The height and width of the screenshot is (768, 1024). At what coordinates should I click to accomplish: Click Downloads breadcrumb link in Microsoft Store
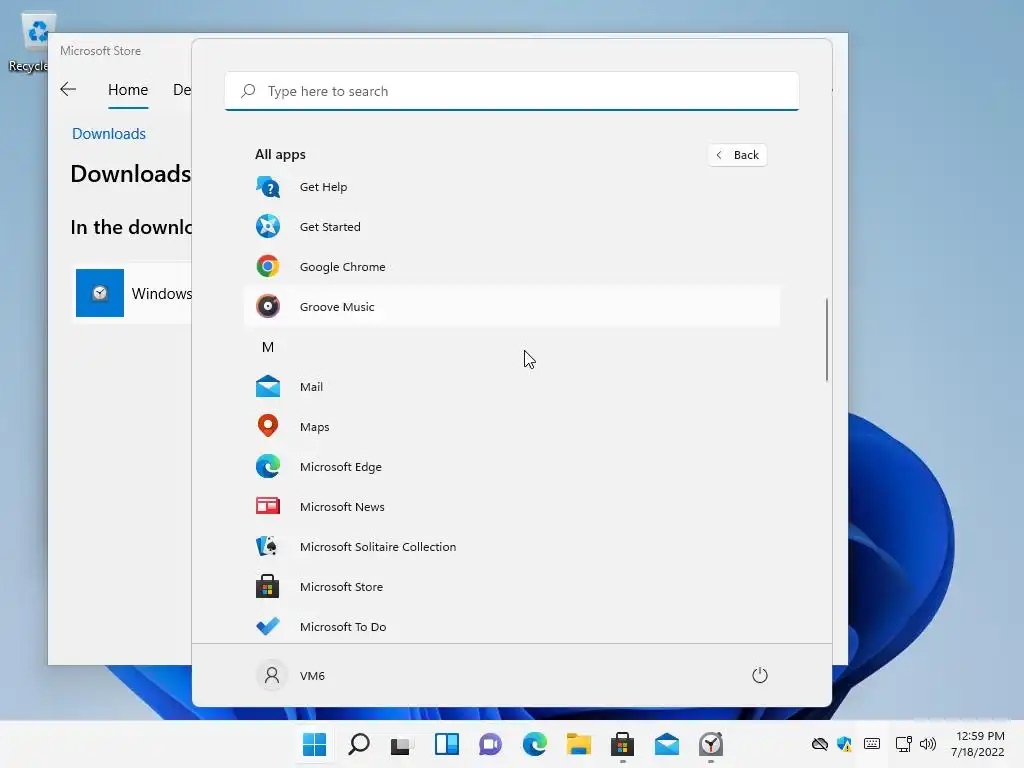point(108,134)
